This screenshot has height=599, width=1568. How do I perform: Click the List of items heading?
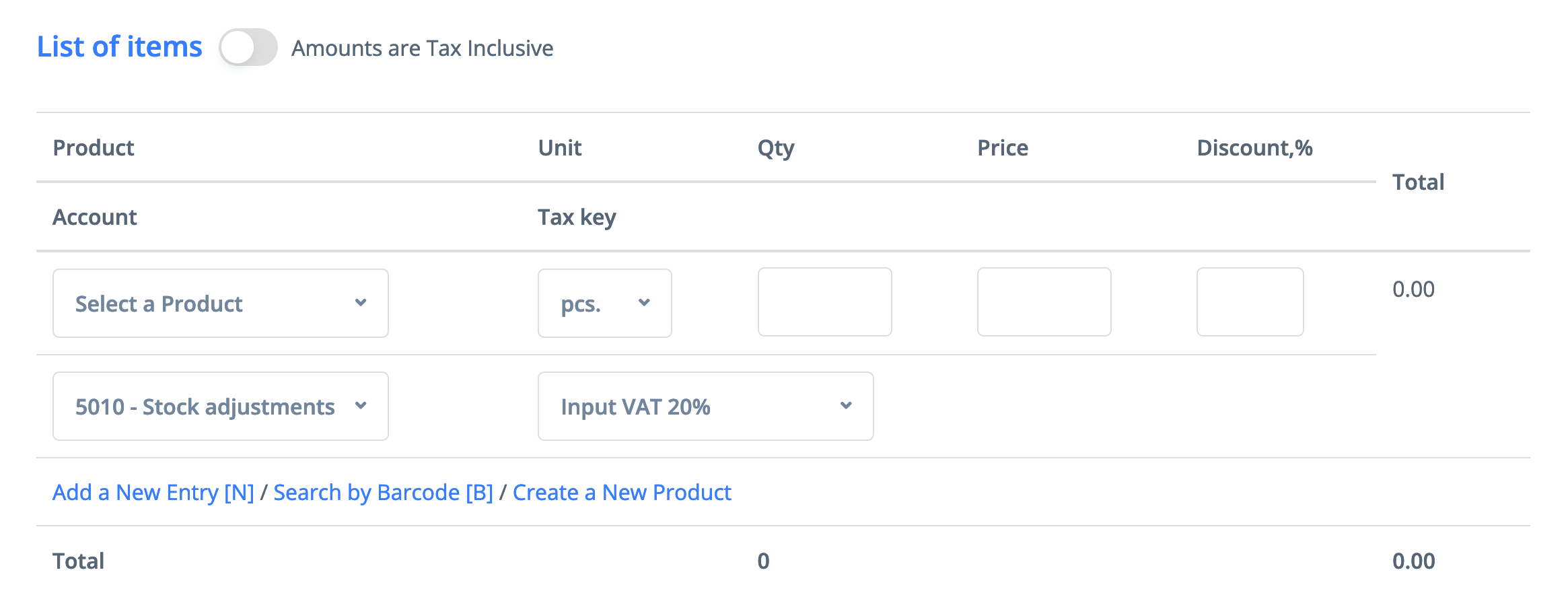click(120, 47)
